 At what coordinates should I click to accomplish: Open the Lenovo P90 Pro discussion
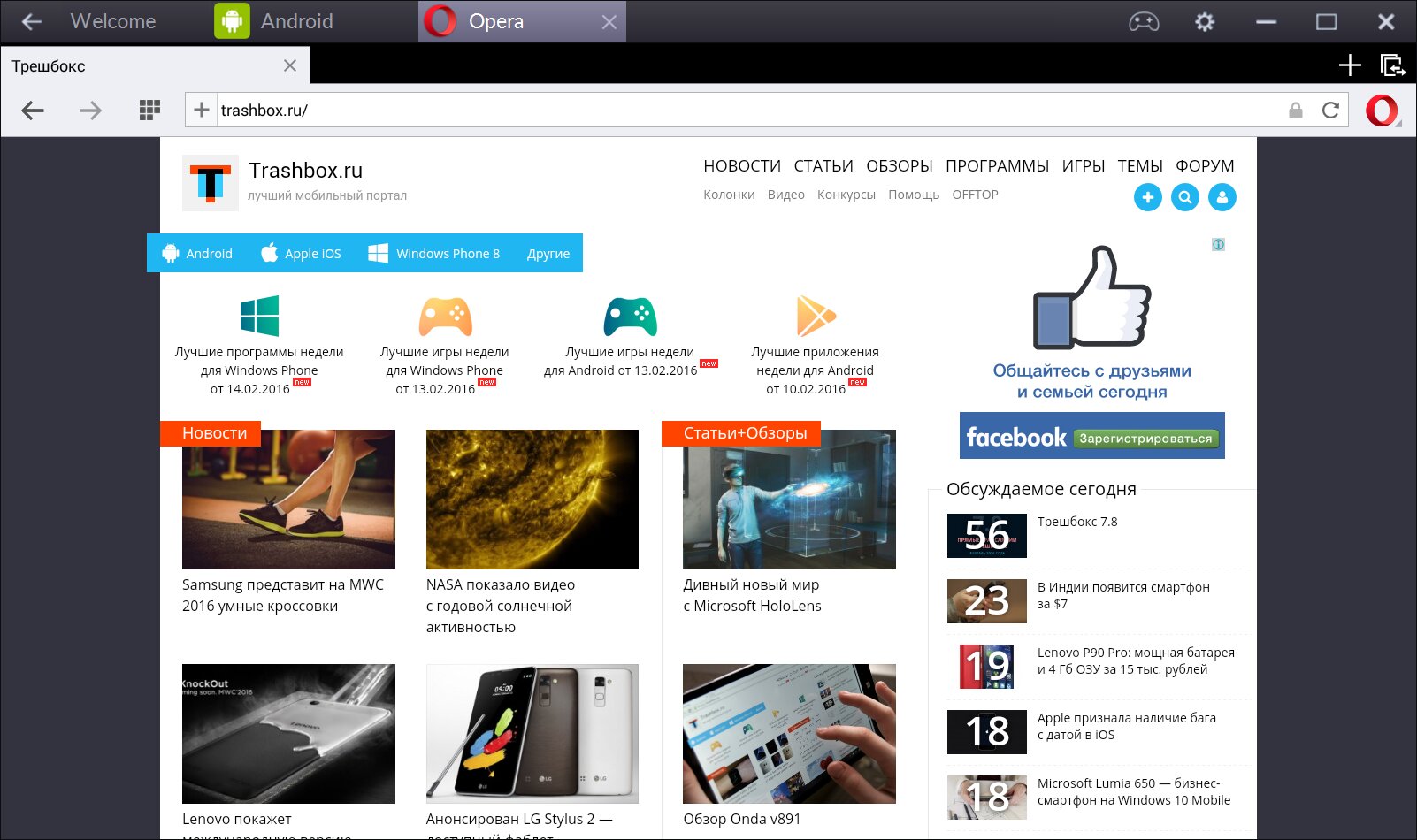(1136, 661)
